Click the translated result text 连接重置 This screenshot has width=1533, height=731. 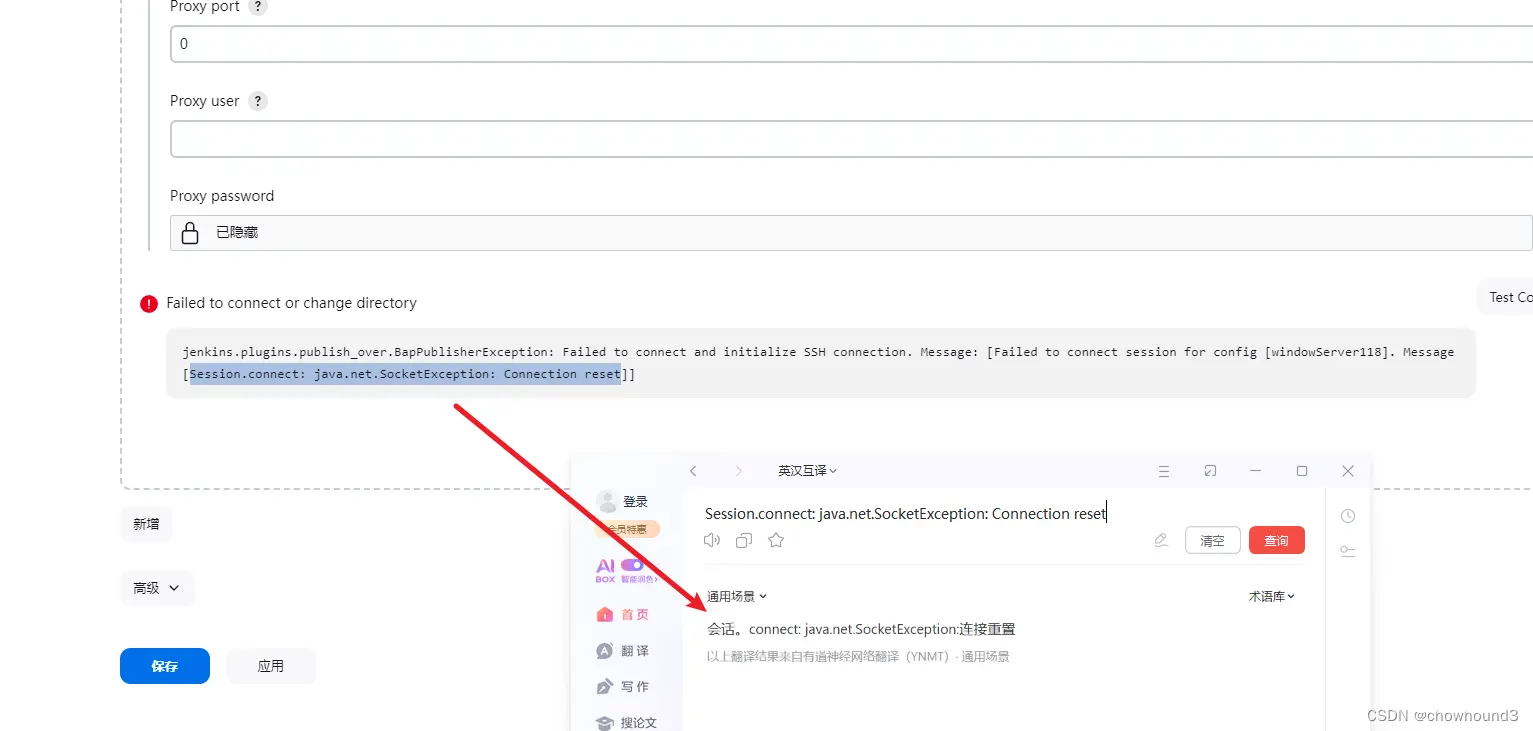coord(988,629)
